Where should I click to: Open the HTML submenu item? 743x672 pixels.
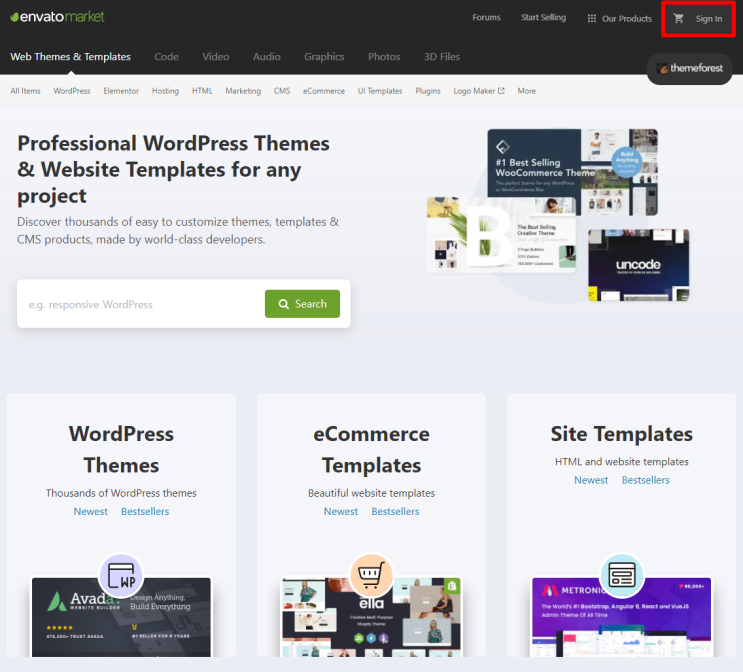pyautogui.click(x=202, y=91)
